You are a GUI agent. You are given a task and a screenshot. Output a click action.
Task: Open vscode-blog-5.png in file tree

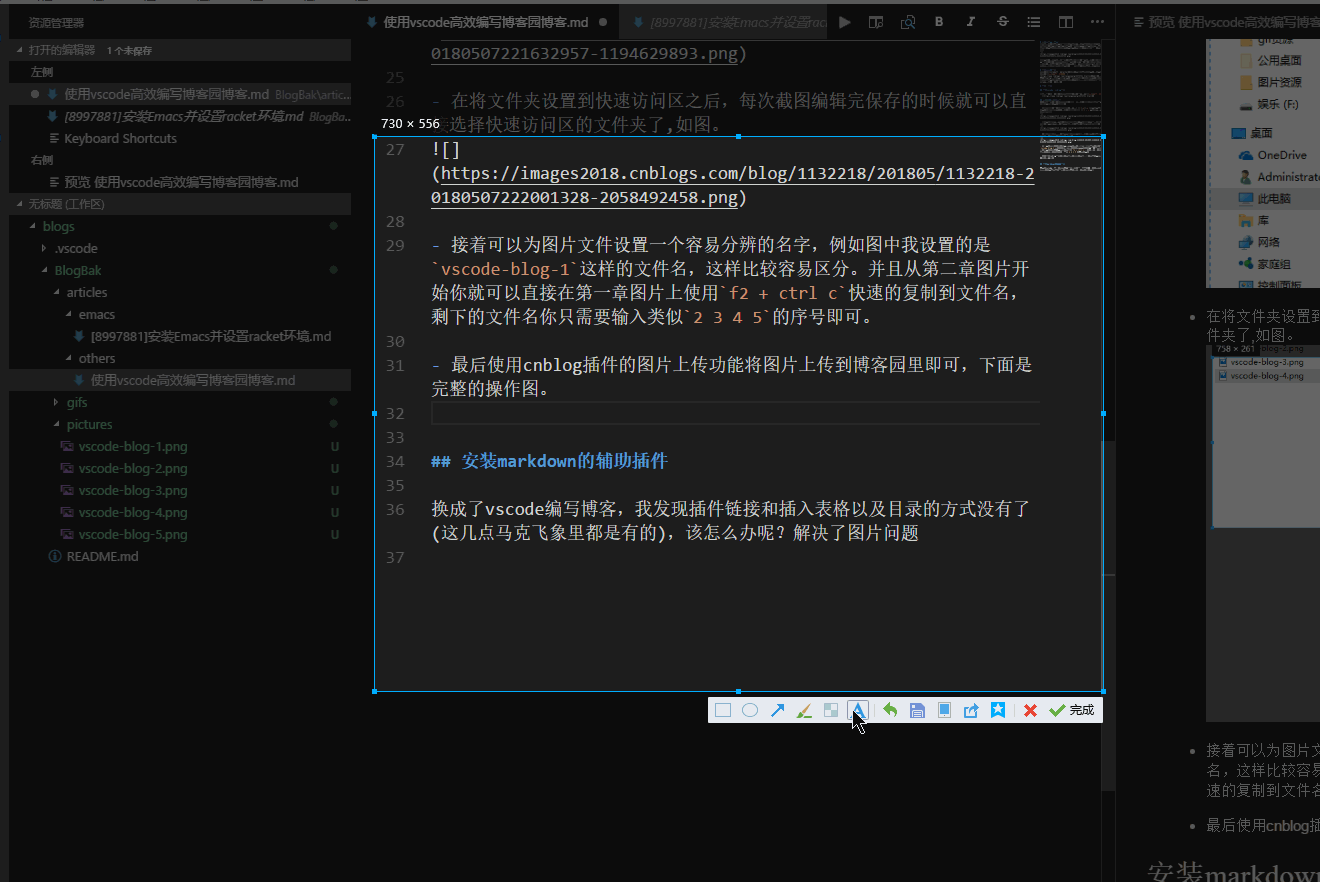point(132,534)
